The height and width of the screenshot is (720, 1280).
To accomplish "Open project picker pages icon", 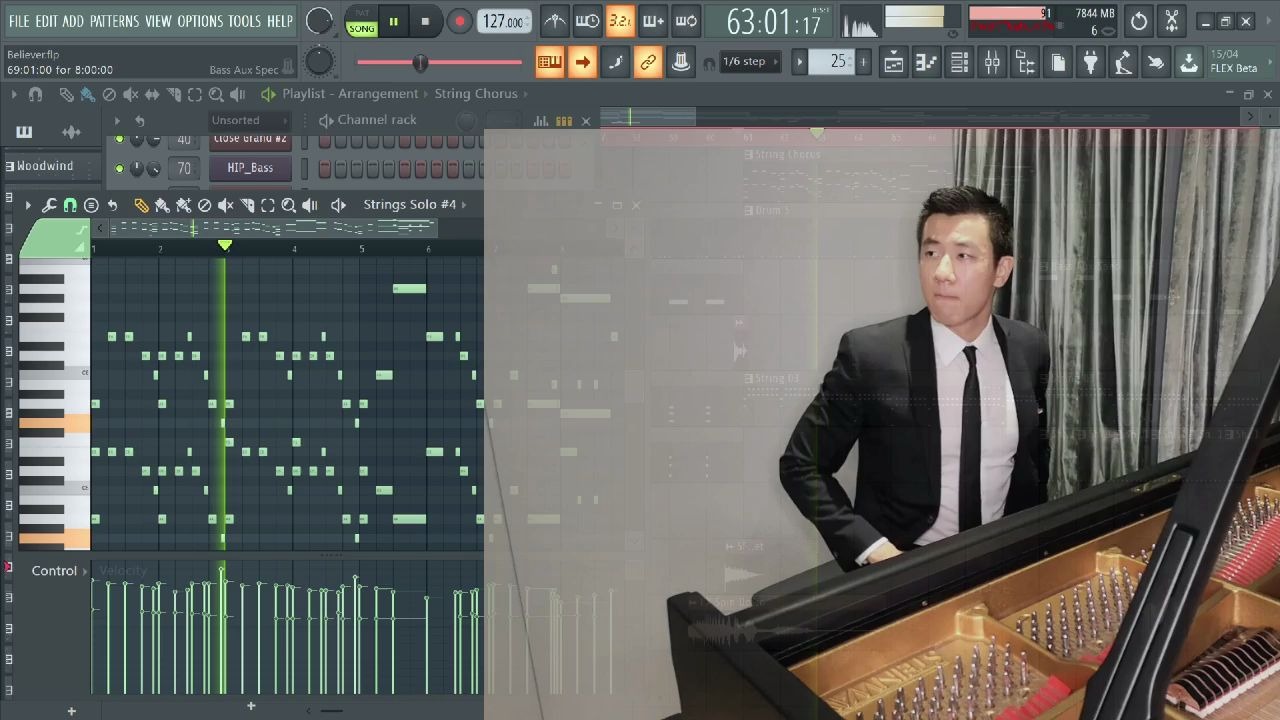I will (1058, 63).
